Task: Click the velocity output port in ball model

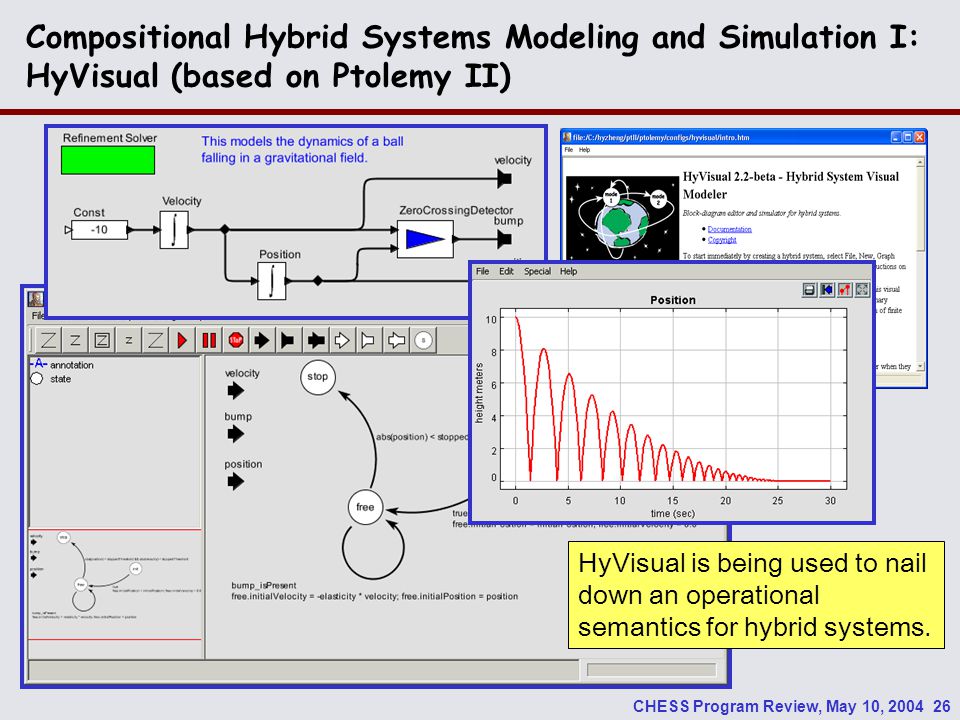Action: (504, 179)
